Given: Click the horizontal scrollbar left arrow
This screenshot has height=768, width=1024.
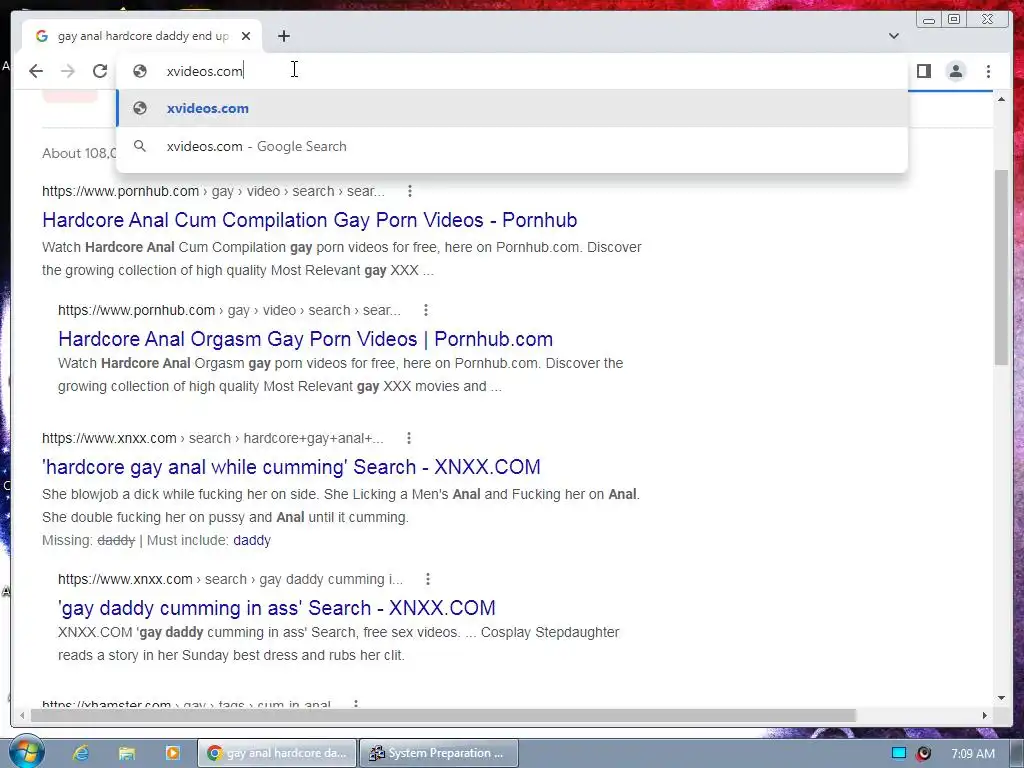Looking at the screenshot, I should pyautogui.click(x=22, y=716).
